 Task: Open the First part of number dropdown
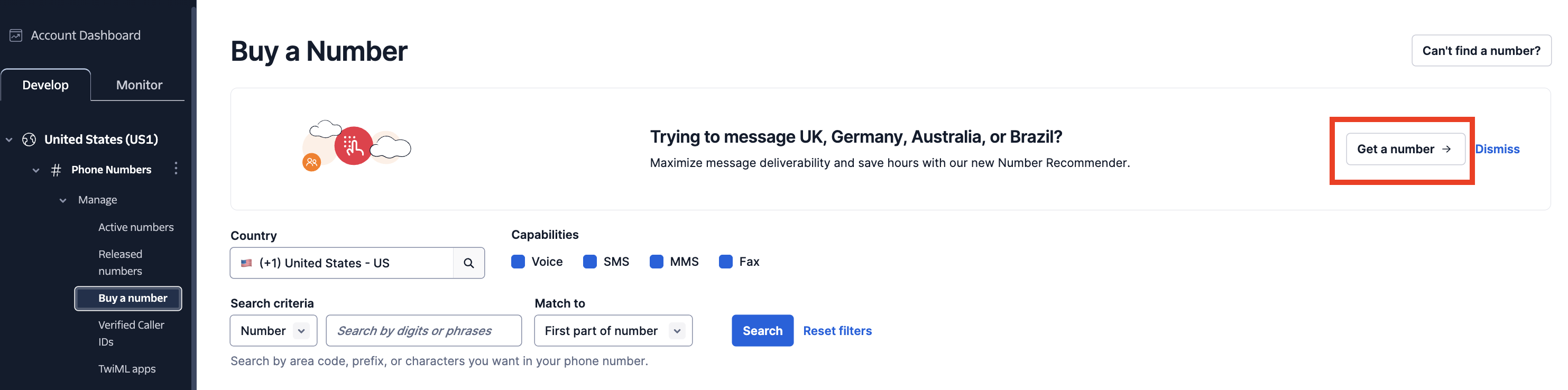click(613, 330)
